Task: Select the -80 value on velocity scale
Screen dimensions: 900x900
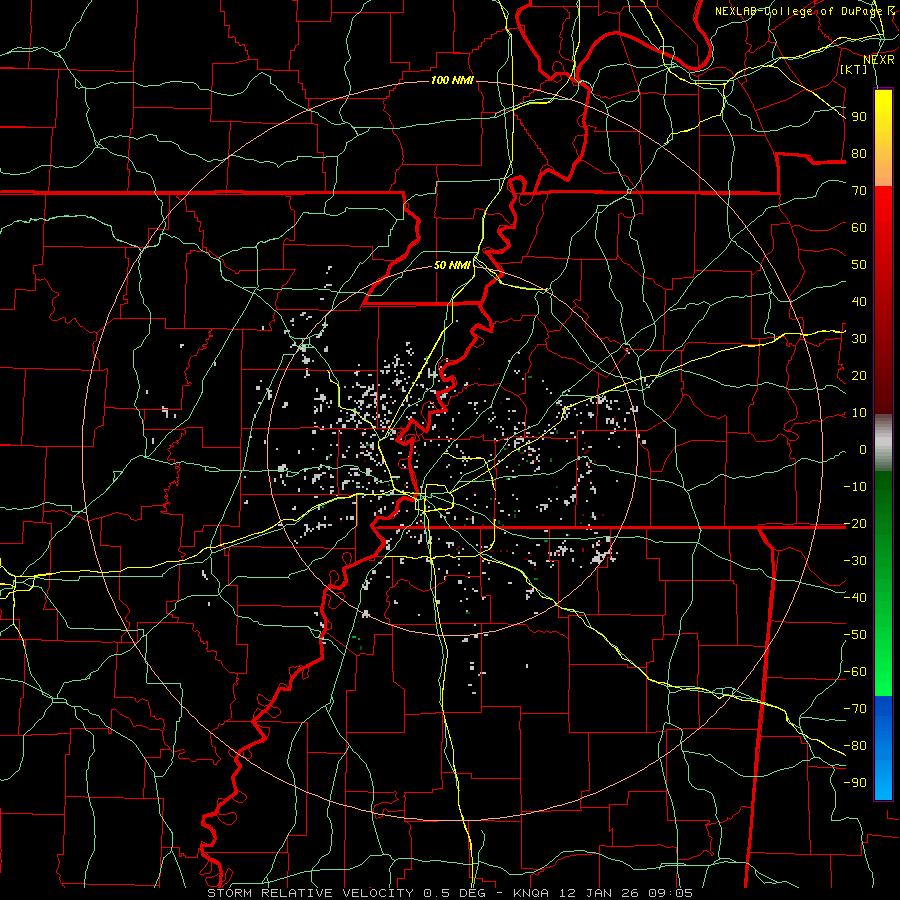Action: pos(855,746)
